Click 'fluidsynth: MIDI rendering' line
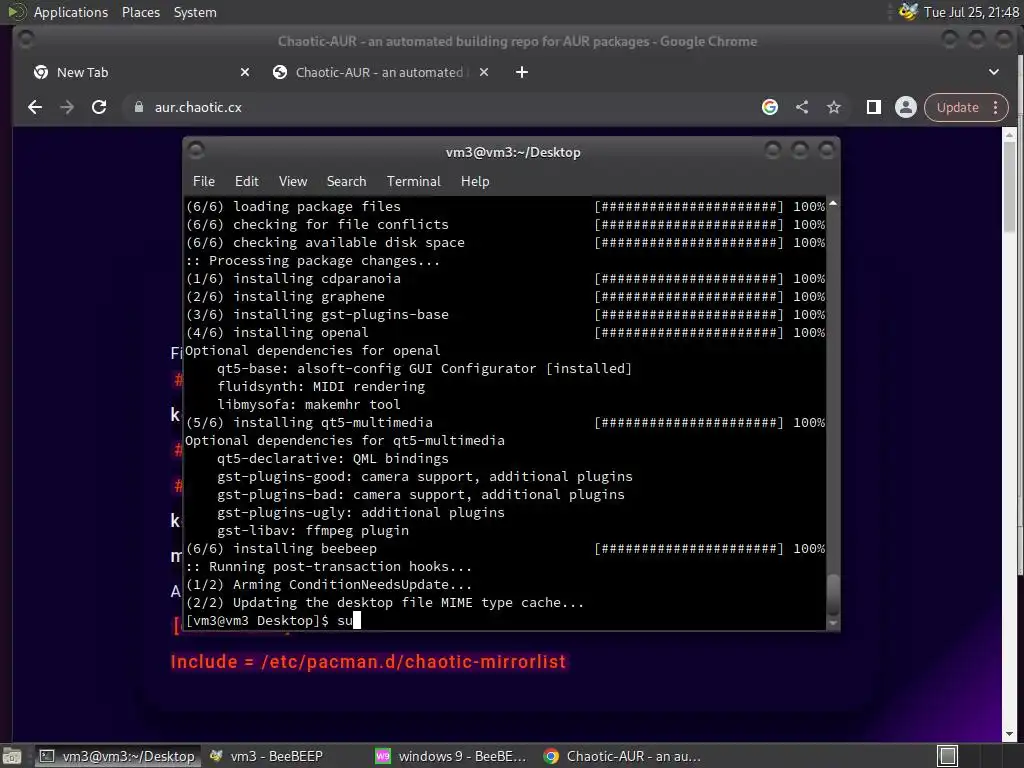This screenshot has height=768, width=1024. [x=321, y=387]
